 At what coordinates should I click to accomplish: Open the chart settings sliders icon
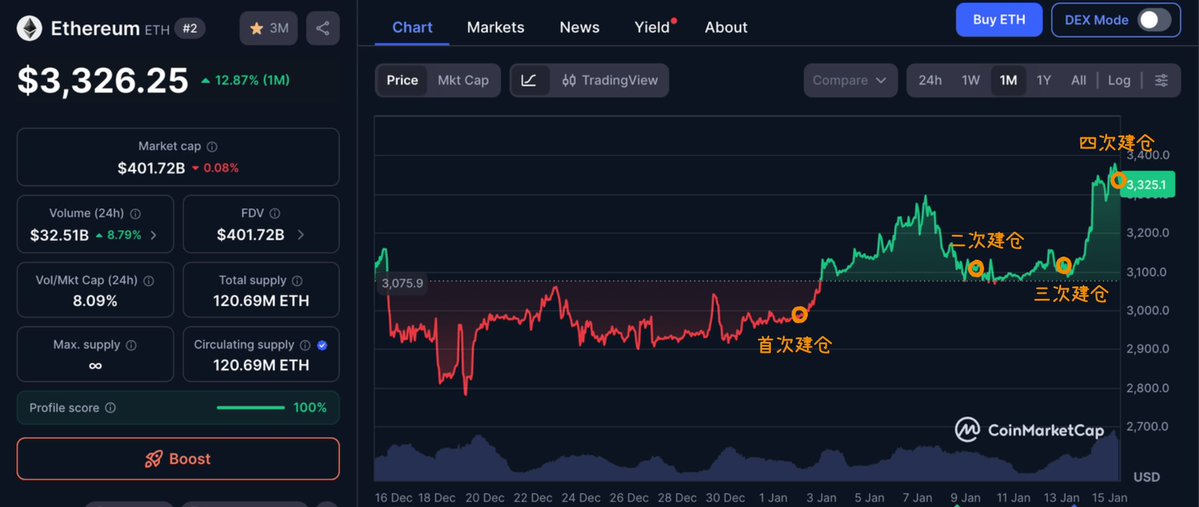click(1161, 80)
